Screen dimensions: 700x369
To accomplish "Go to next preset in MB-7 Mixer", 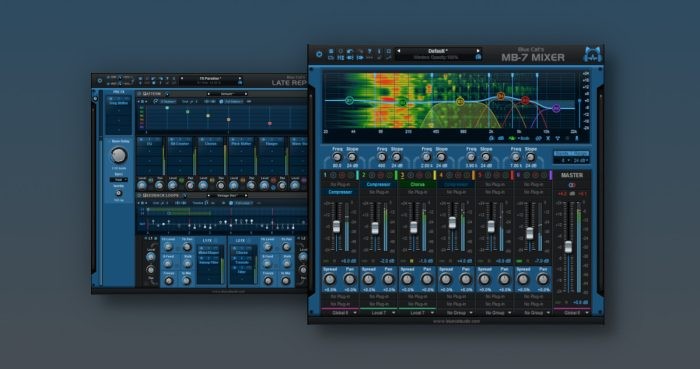I will click(478, 51).
